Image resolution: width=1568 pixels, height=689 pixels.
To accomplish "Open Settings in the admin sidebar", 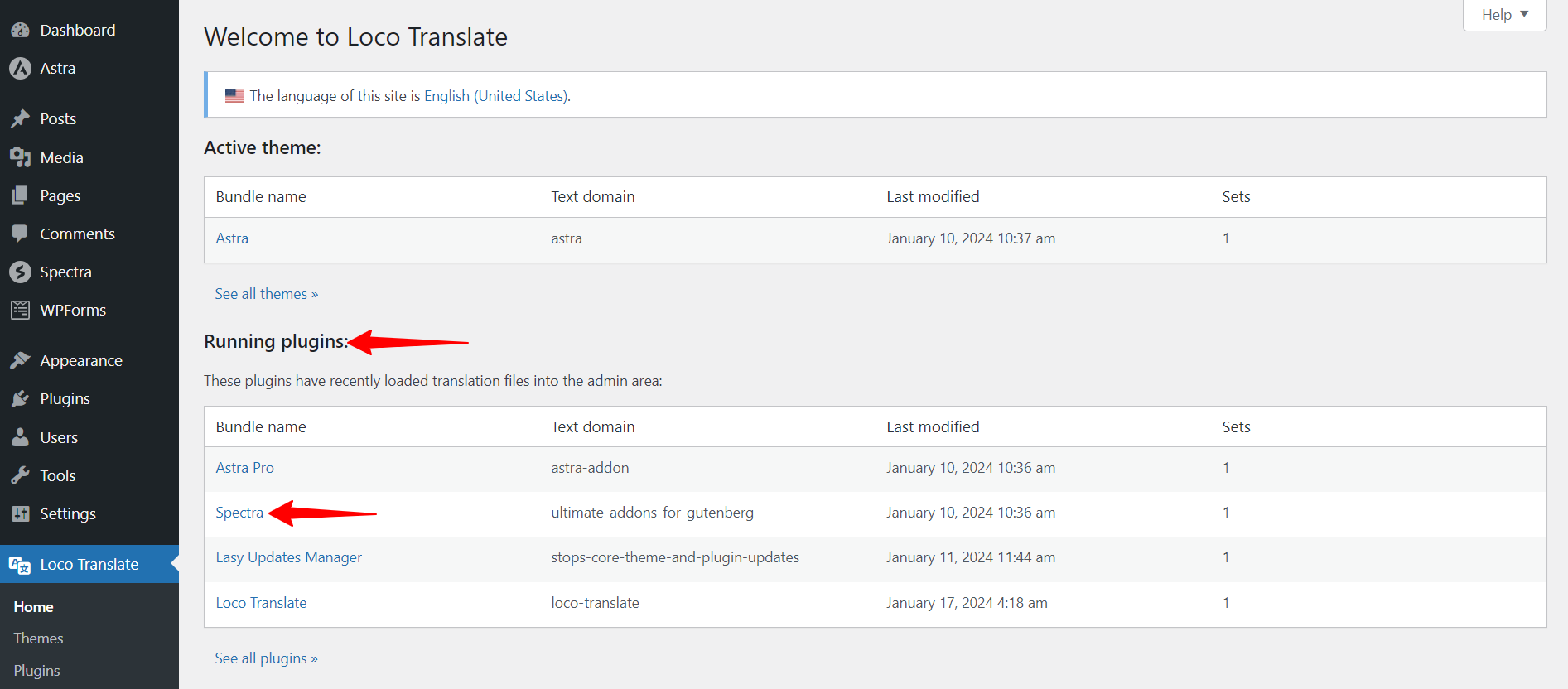I will [67, 514].
